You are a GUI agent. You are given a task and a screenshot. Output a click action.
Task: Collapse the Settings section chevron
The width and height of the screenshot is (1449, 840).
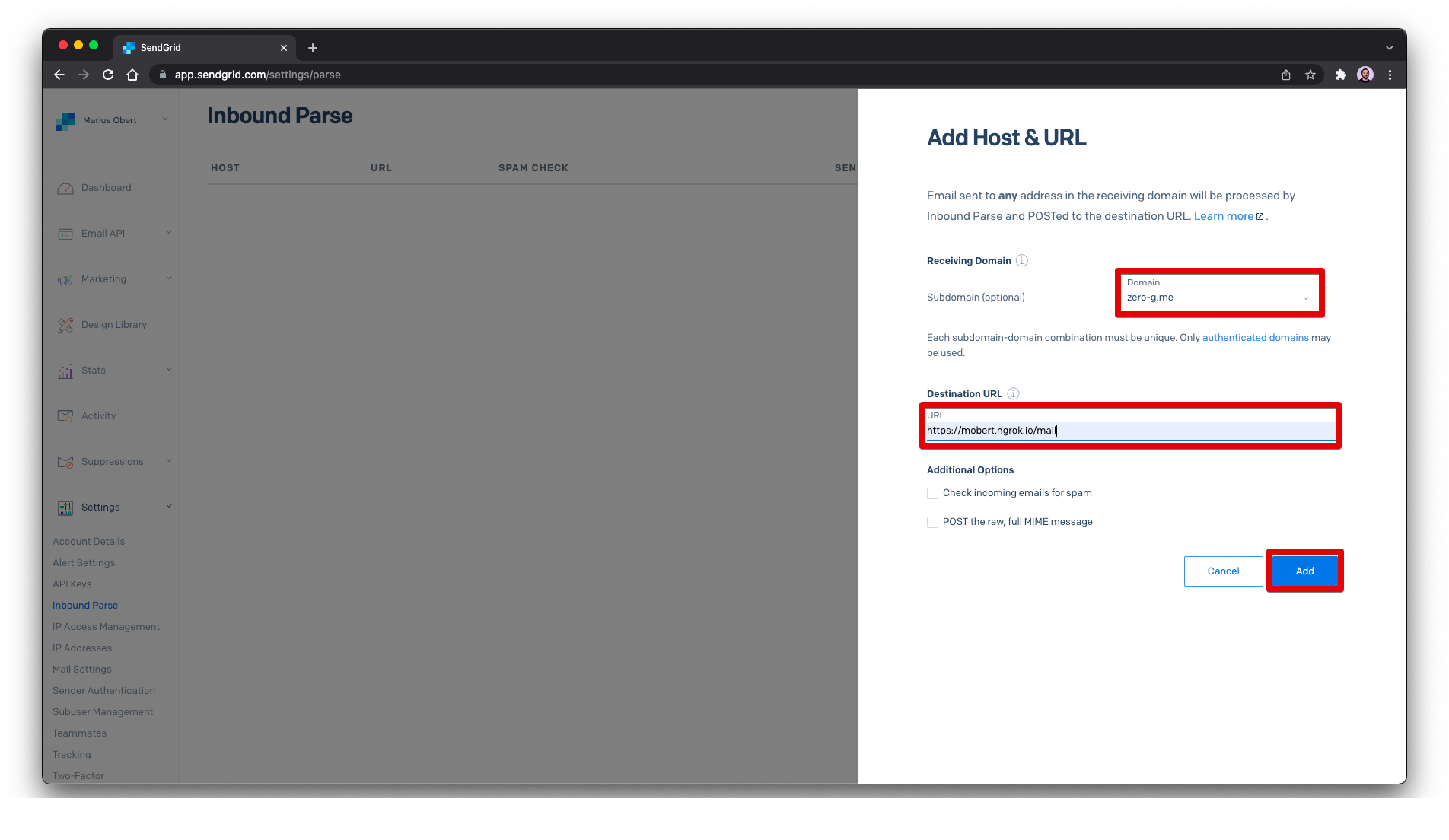[169, 507]
